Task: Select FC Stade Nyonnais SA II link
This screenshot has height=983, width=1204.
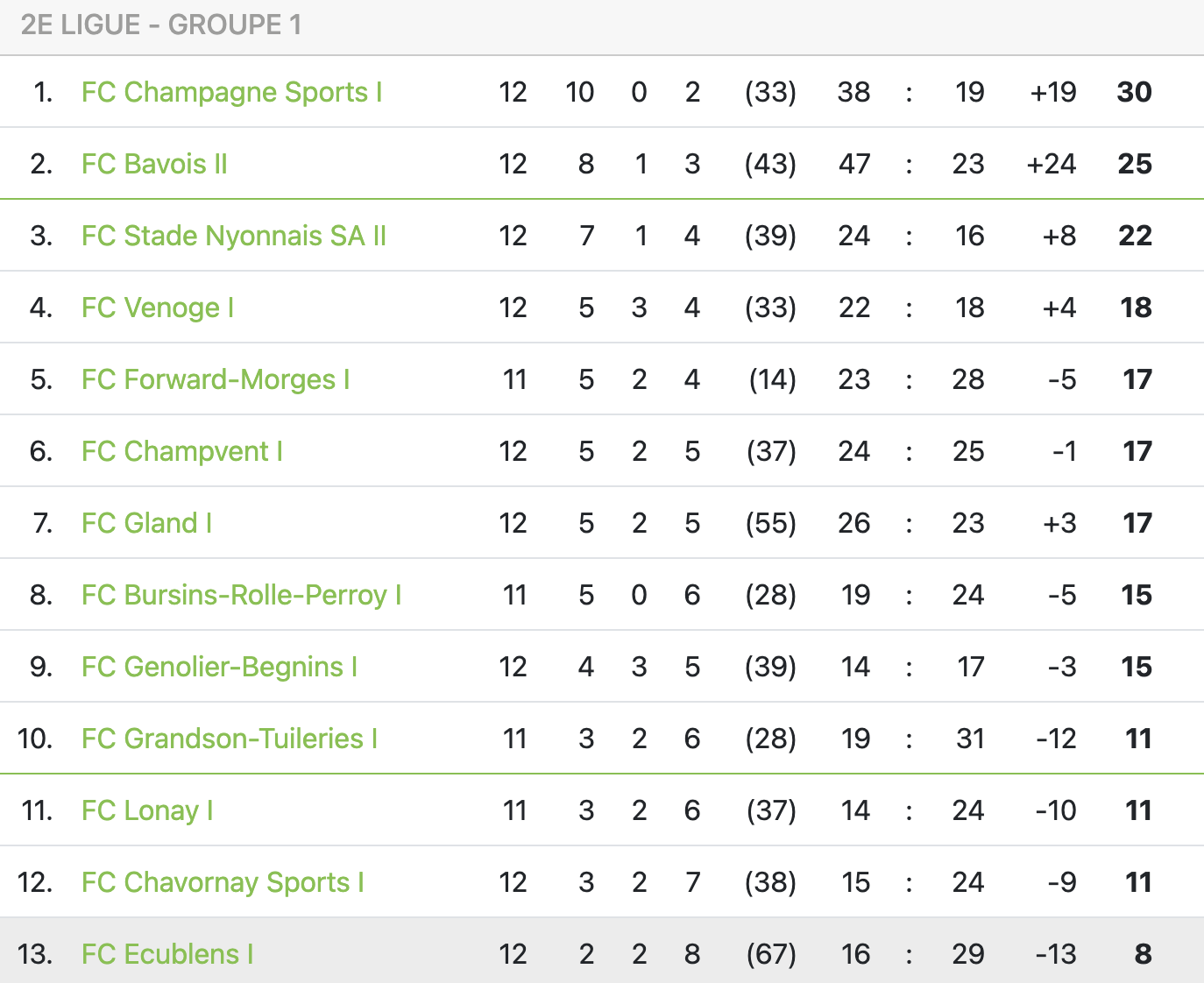Action: pos(234,236)
